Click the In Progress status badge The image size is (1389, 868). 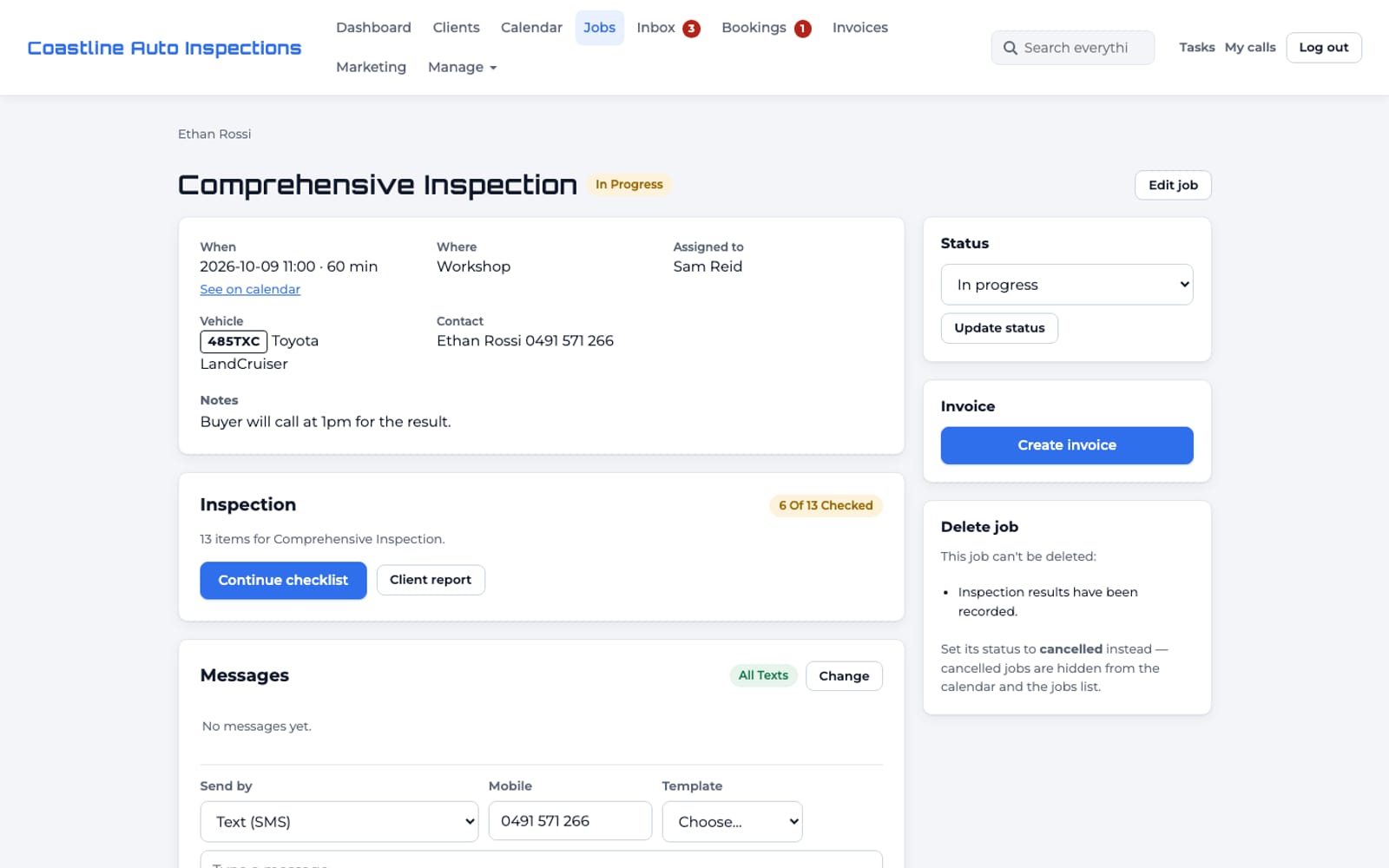point(629,184)
